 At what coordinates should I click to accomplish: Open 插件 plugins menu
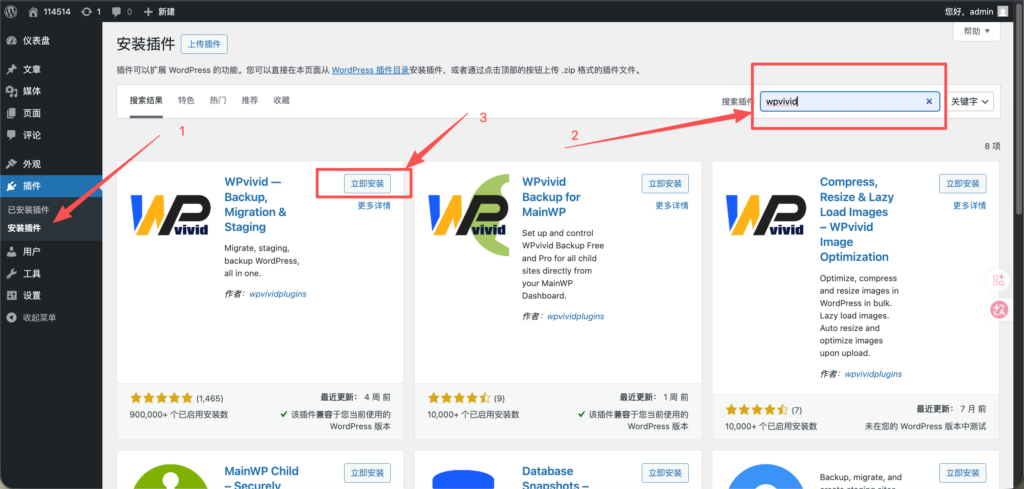point(51,186)
